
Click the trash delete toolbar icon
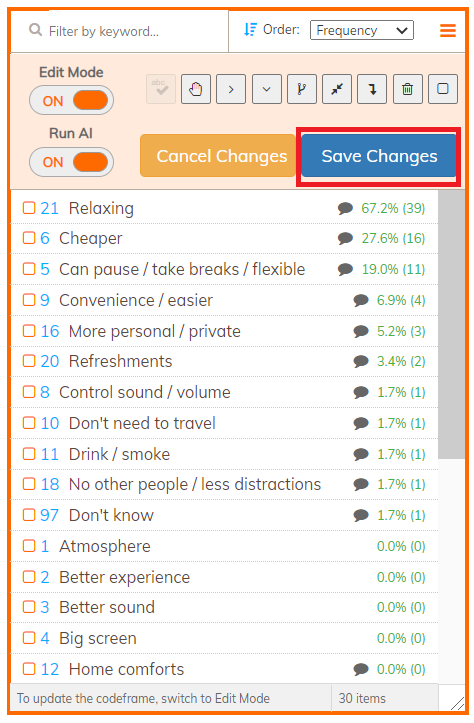[x=408, y=89]
